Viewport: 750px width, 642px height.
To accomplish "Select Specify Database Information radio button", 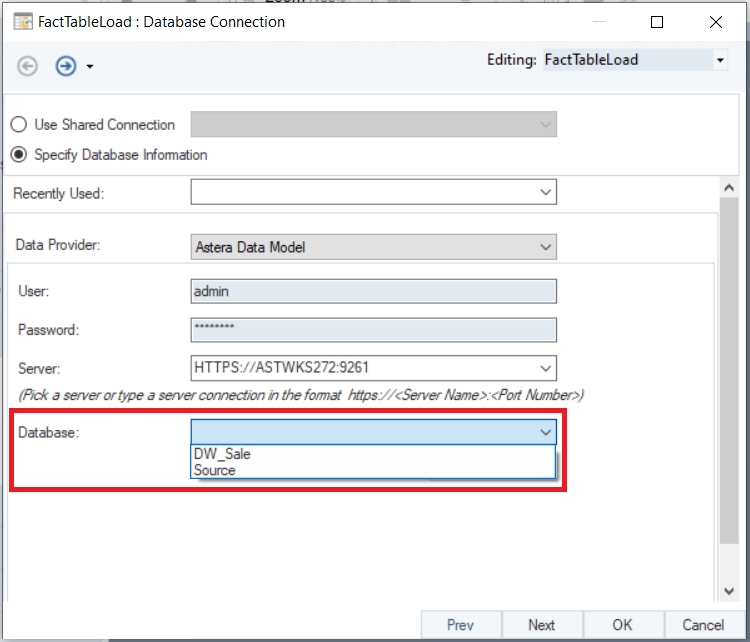I will coord(18,155).
